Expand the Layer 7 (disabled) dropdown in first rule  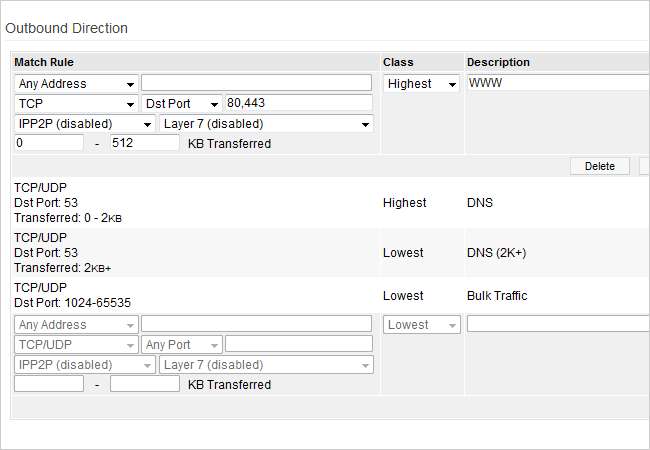[265, 124]
